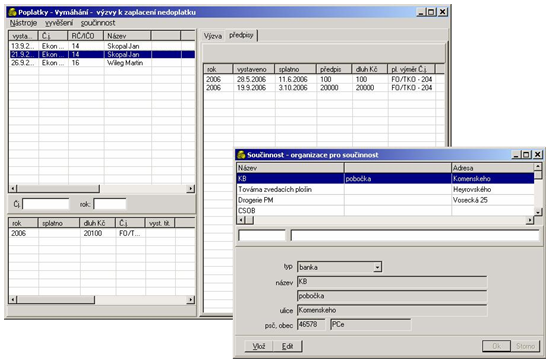
Task: Click the obec field PCe
Action: point(370,325)
